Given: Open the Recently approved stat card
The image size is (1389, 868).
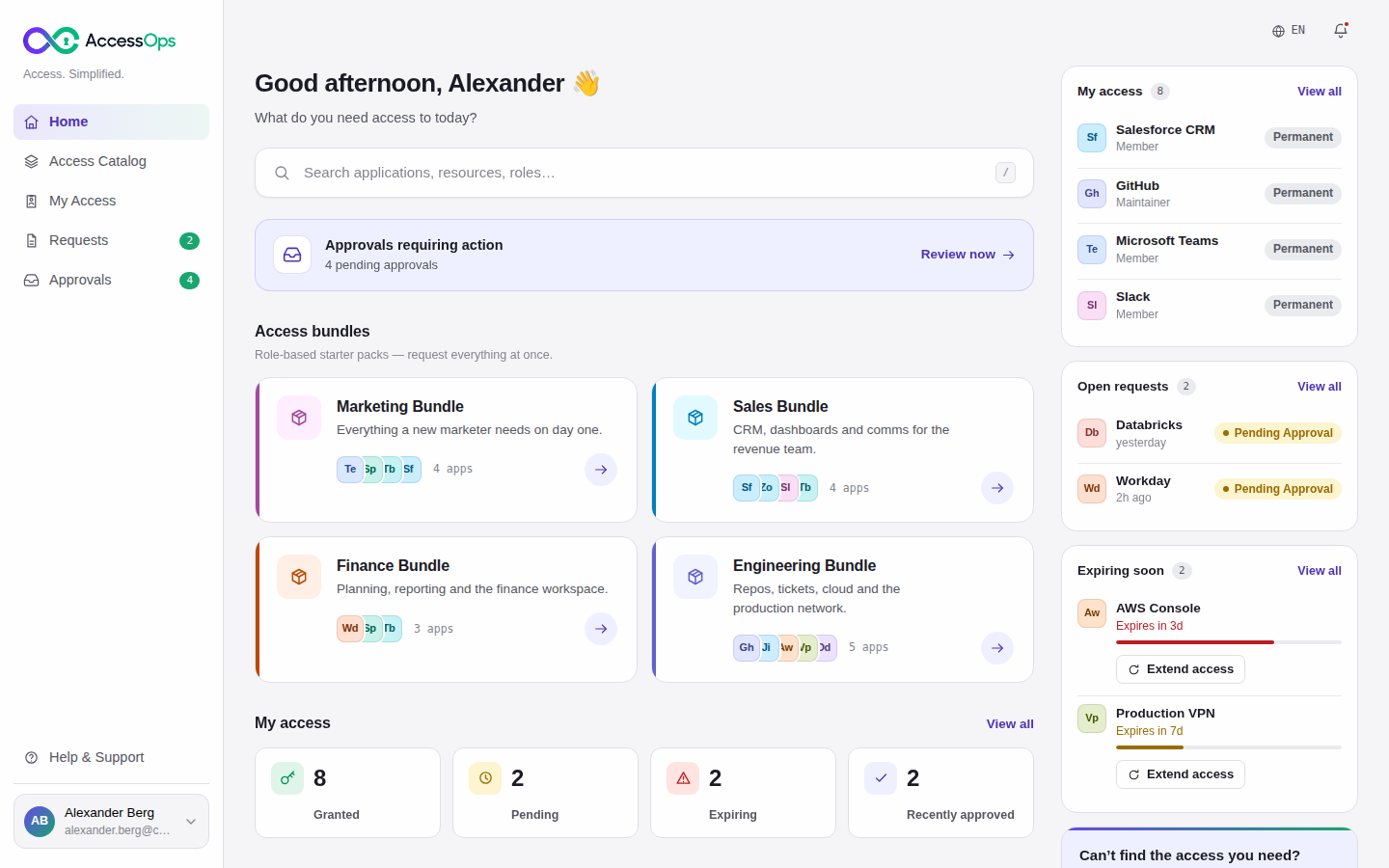Looking at the screenshot, I should point(940,793).
